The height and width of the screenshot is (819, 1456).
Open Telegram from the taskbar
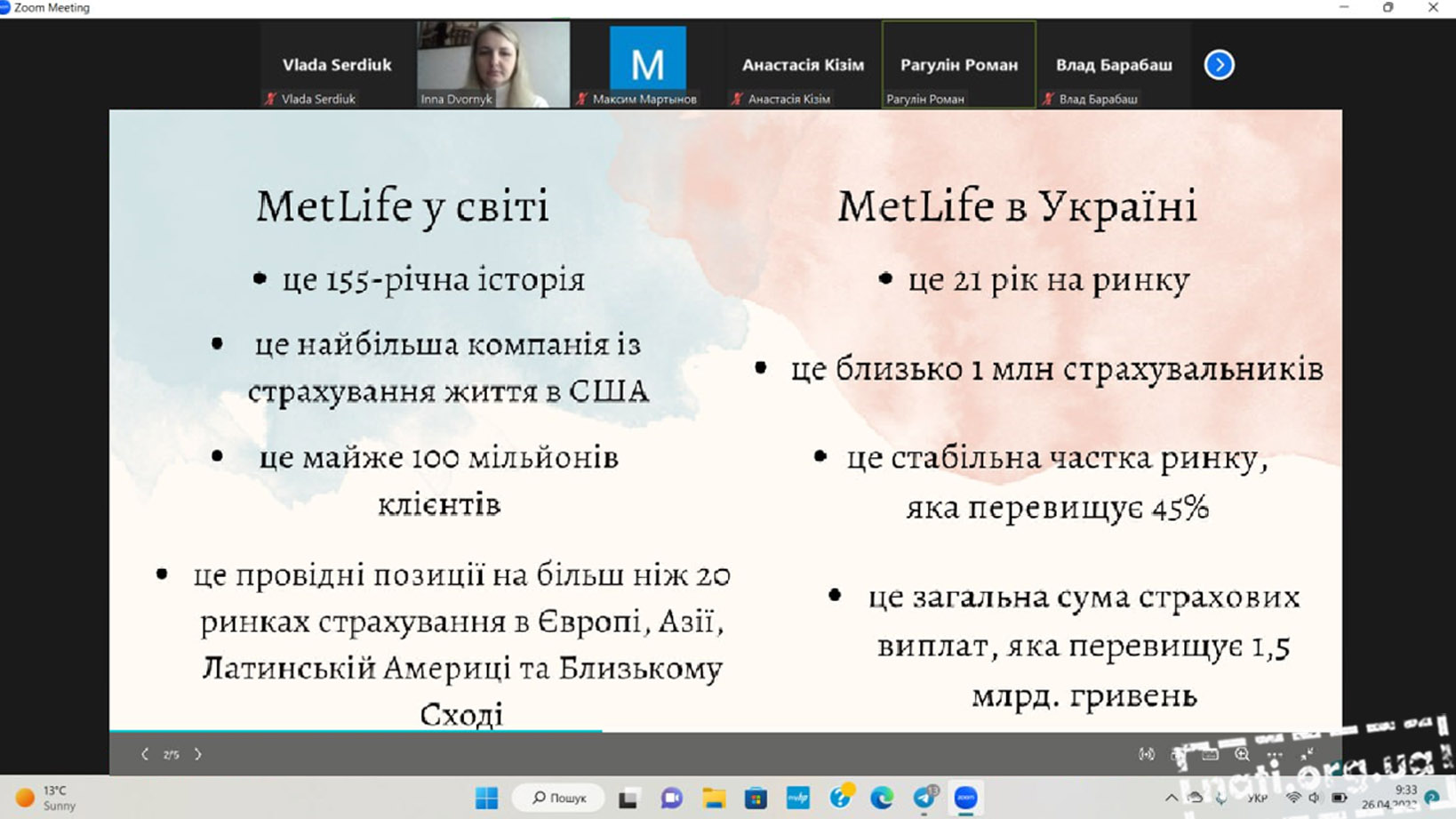pyautogui.click(x=924, y=798)
